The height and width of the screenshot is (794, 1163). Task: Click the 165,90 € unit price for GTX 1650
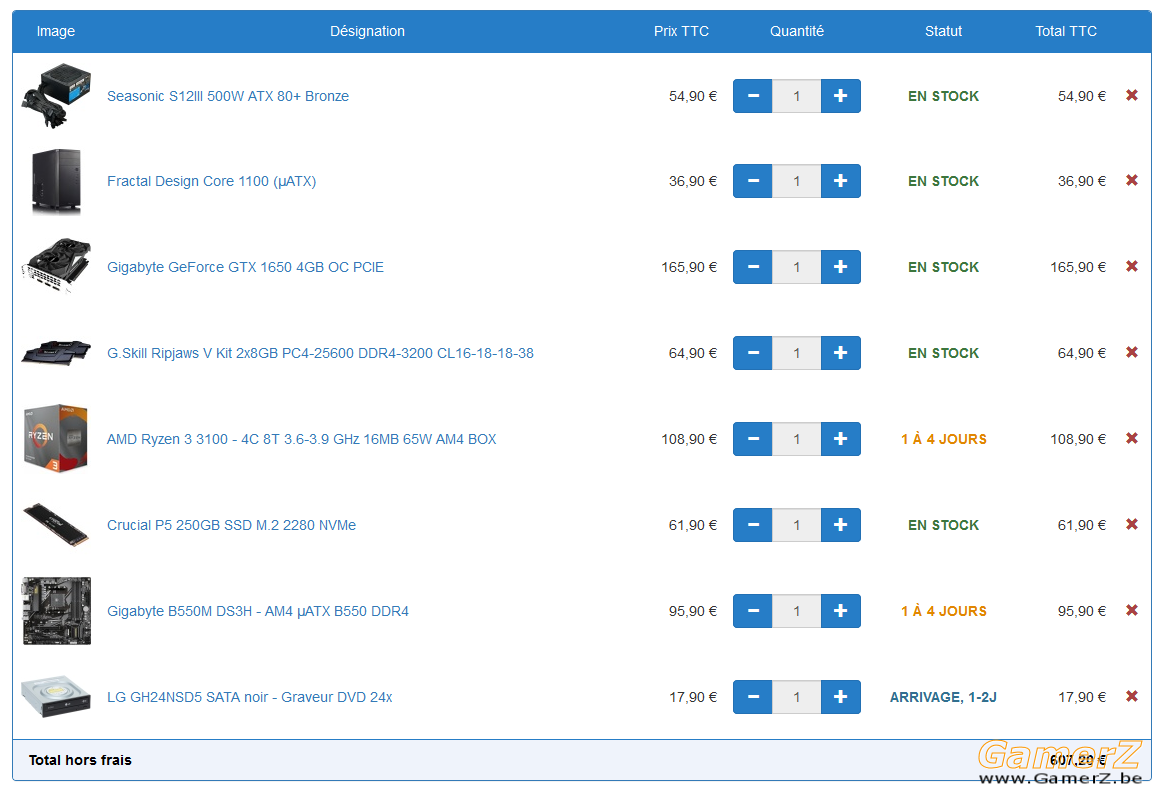tap(689, 267)
